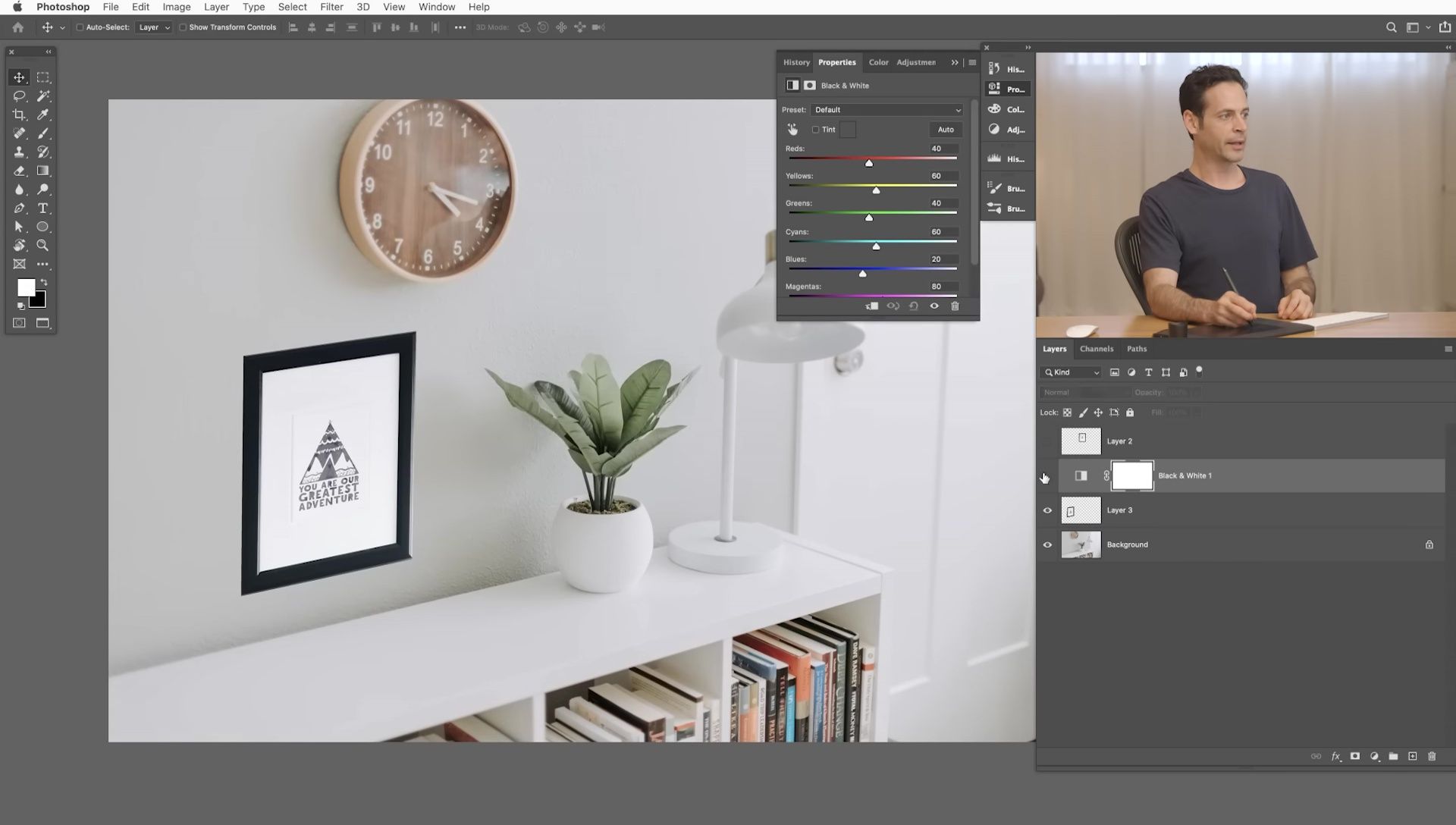Select the Rectangular Marquee tool
The width and height of the screenshot is (1456, 825).
pyautogui.click(x=43, y=77)
